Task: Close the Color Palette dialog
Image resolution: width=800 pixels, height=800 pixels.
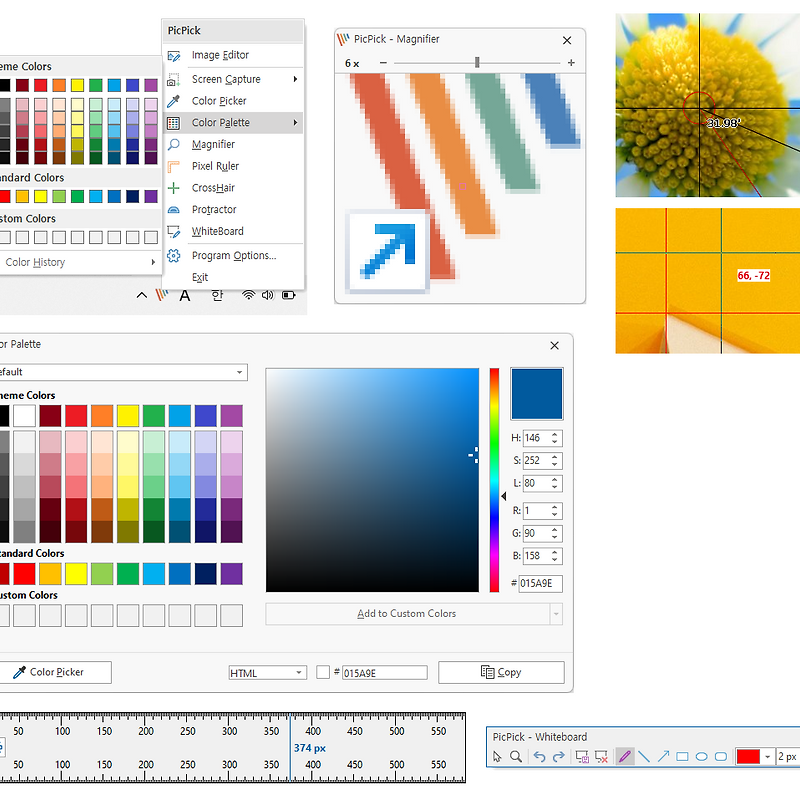Action: (555, 345)
